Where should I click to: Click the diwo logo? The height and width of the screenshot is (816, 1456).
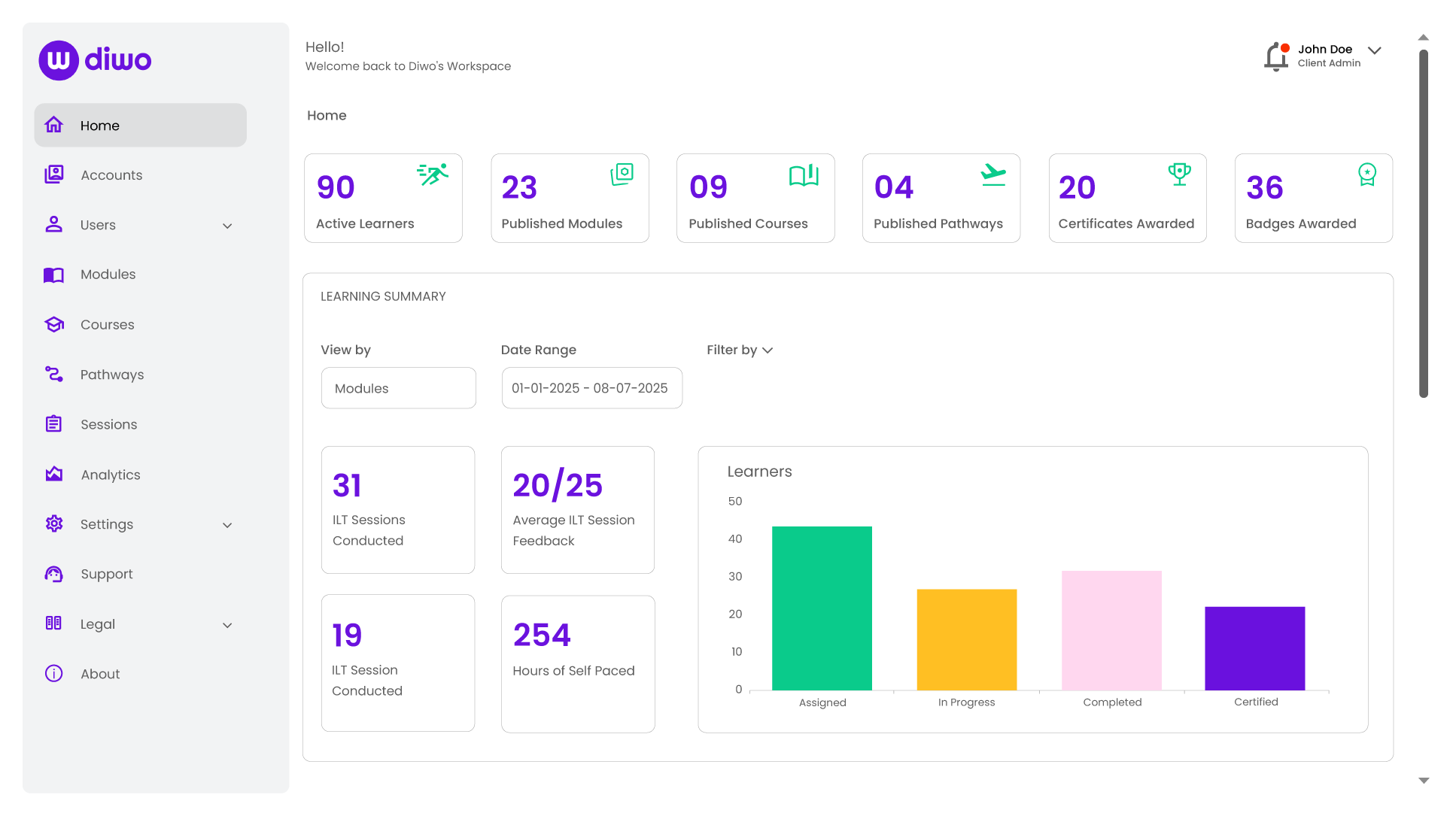[95, 60]
